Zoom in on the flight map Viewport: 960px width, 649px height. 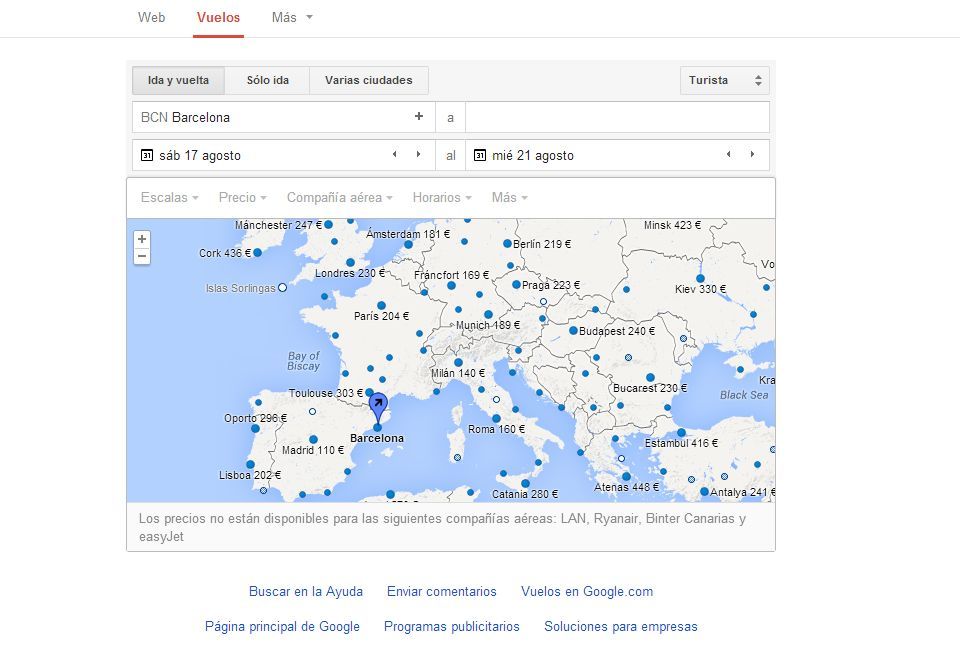pos(142,239)
